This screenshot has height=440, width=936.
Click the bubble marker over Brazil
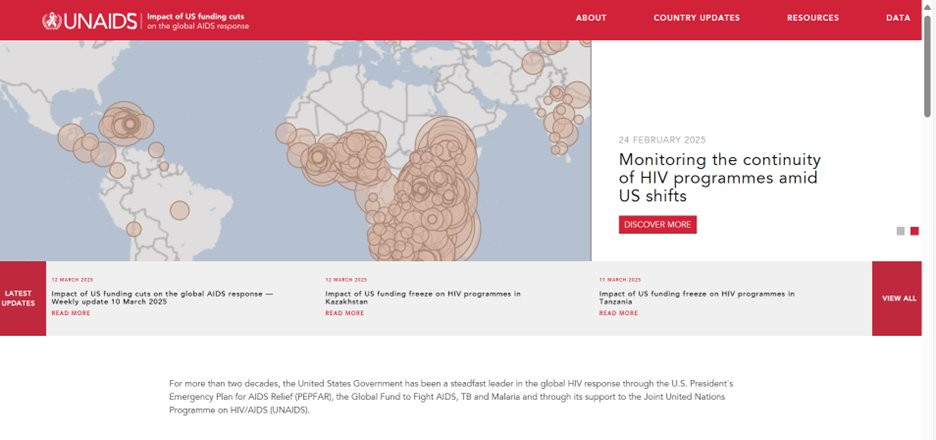tap(180, 210)
